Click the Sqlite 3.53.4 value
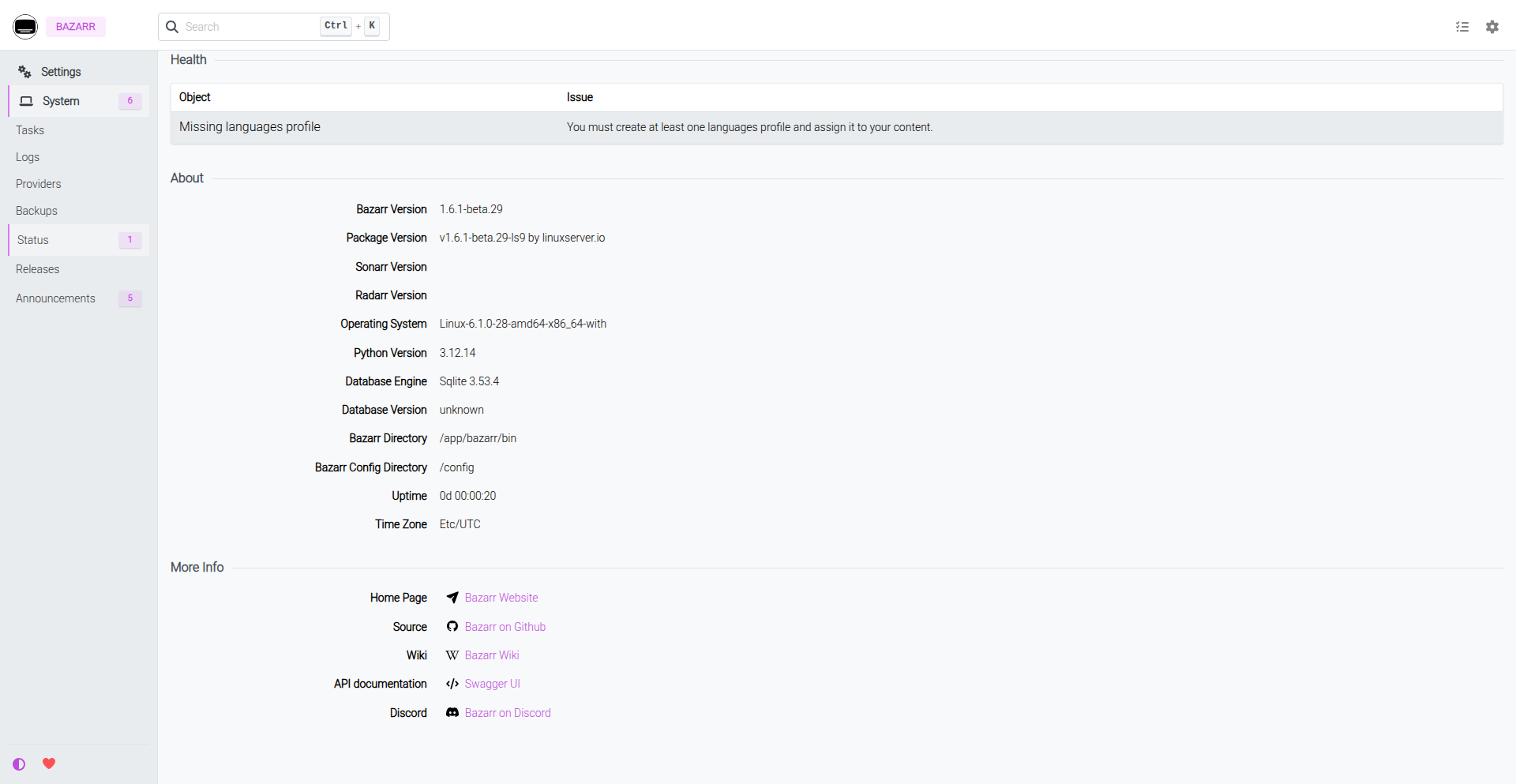1516x784 pixels. pyautogui.click(x=470, y=381)
